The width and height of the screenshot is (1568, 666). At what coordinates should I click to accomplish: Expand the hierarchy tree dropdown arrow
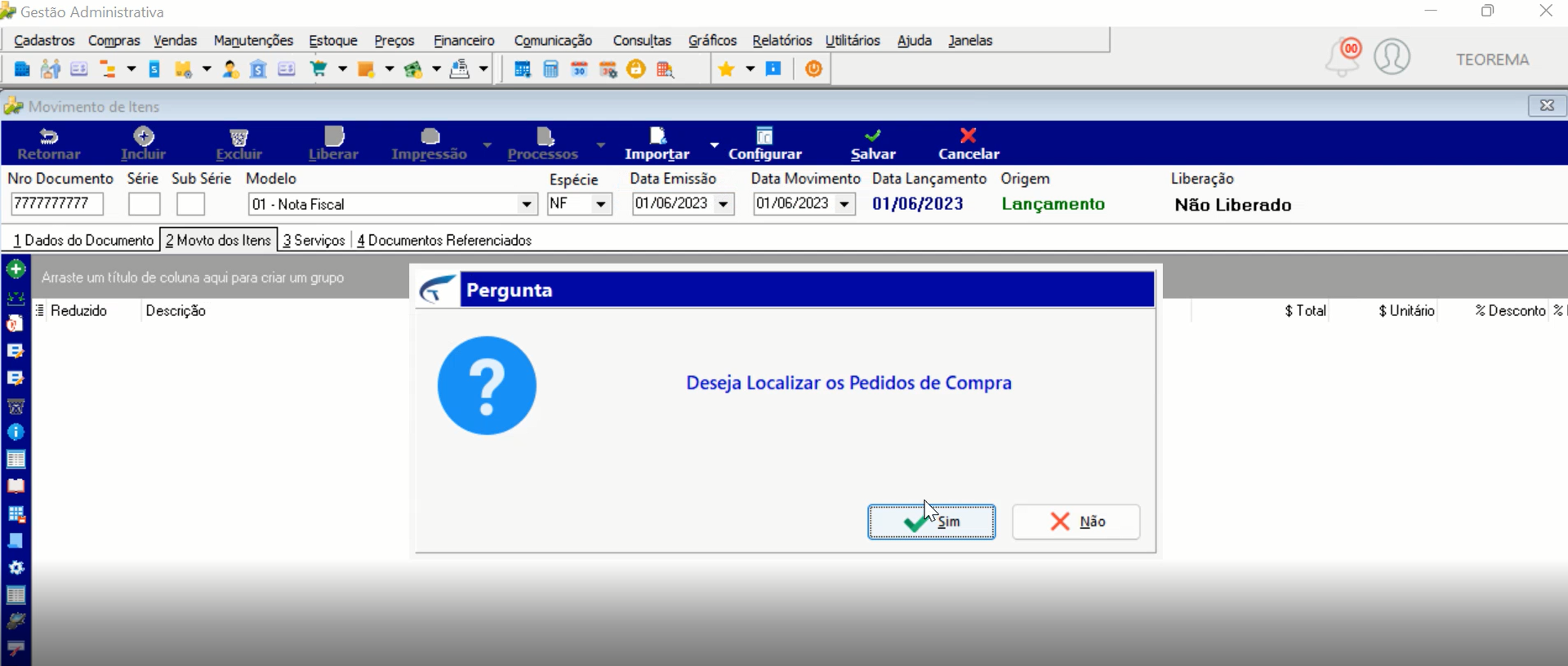coord(131,69)
